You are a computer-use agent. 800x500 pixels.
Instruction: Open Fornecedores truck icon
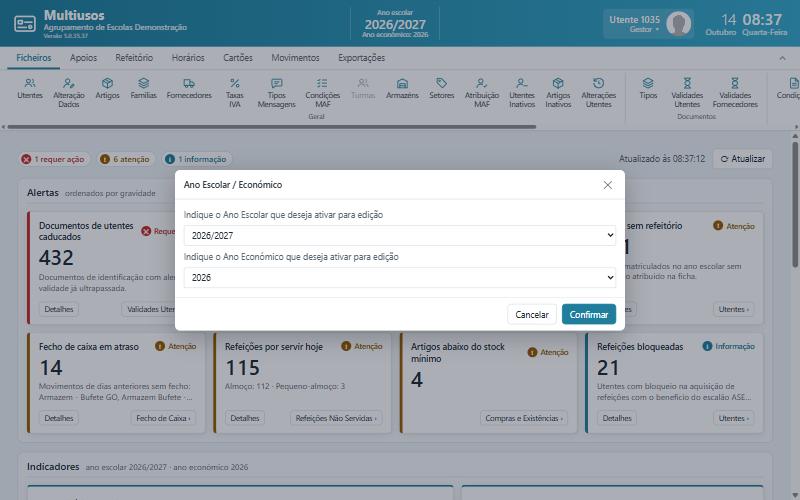coord(189,88)
